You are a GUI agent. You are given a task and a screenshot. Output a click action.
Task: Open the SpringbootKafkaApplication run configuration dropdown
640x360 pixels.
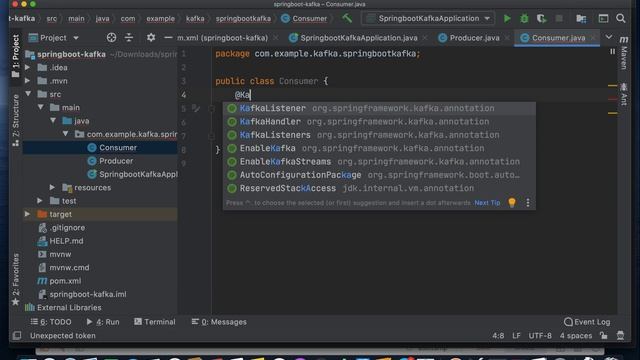(x=428, y=18)
